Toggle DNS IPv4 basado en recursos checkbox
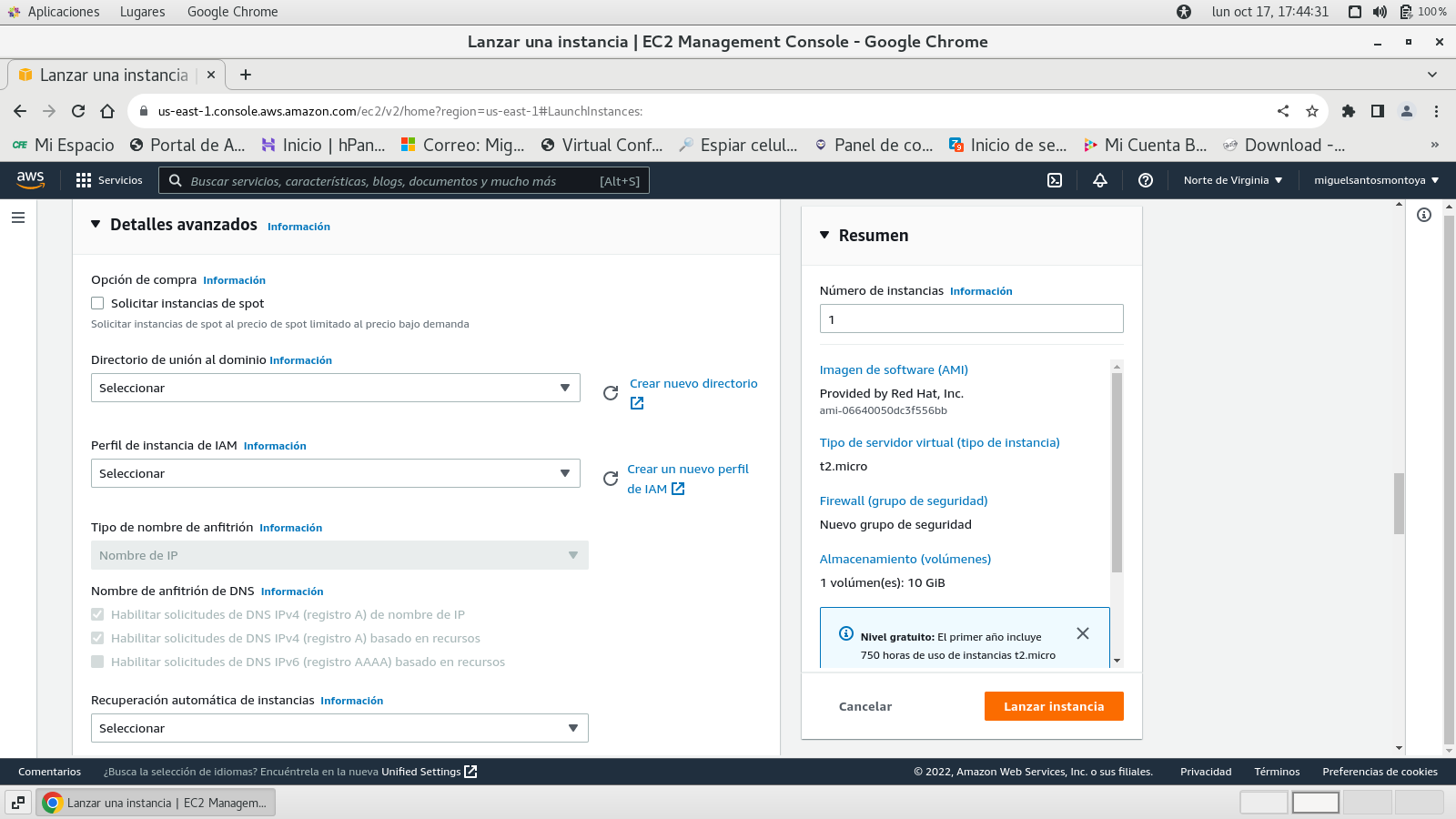The width and height of the screenshot is (1456, 819). [x=97, y=639]
